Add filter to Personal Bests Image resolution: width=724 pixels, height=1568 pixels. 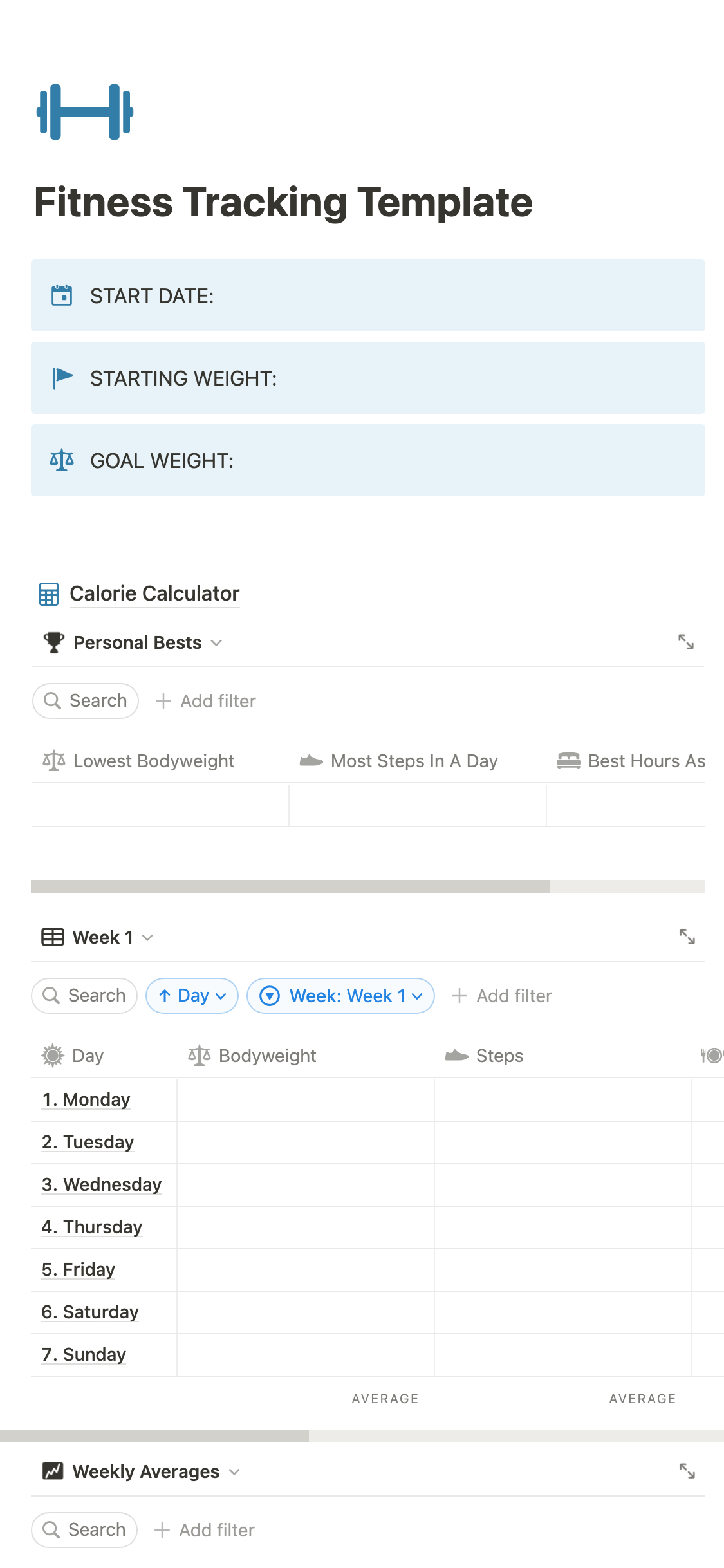(x=206, y=701)
